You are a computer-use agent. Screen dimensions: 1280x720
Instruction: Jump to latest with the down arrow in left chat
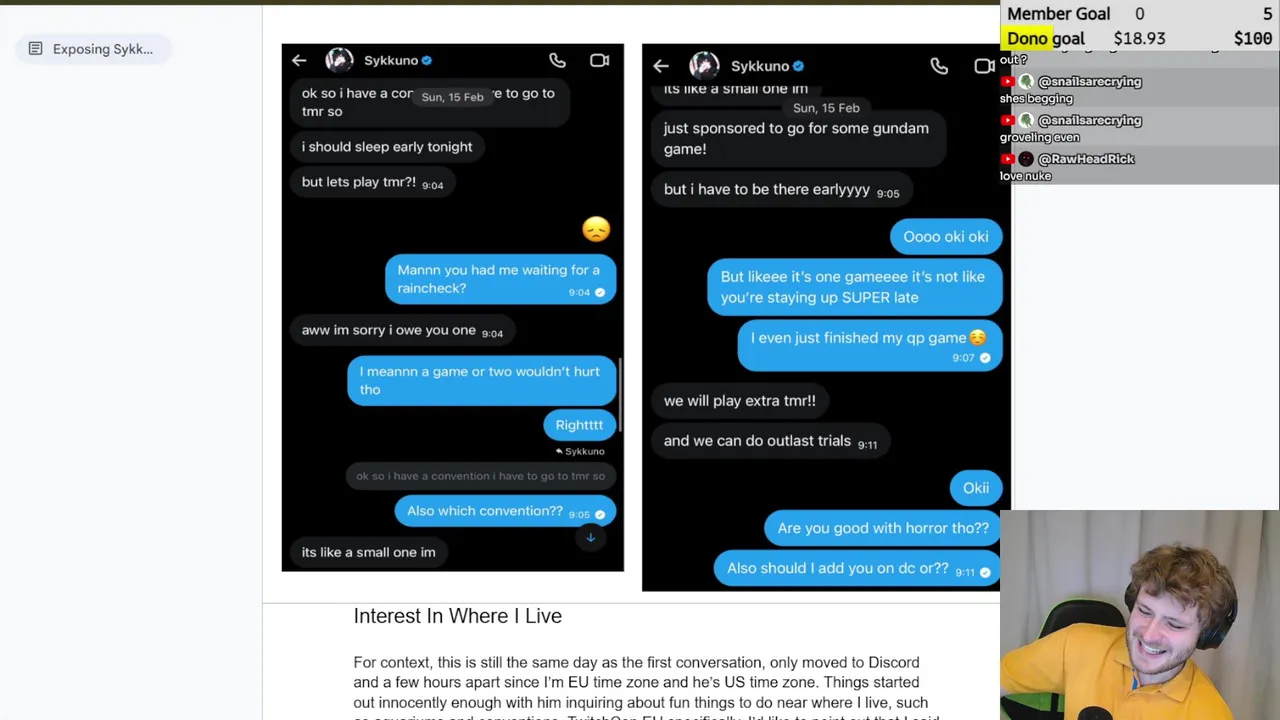[x=591, y=538]
